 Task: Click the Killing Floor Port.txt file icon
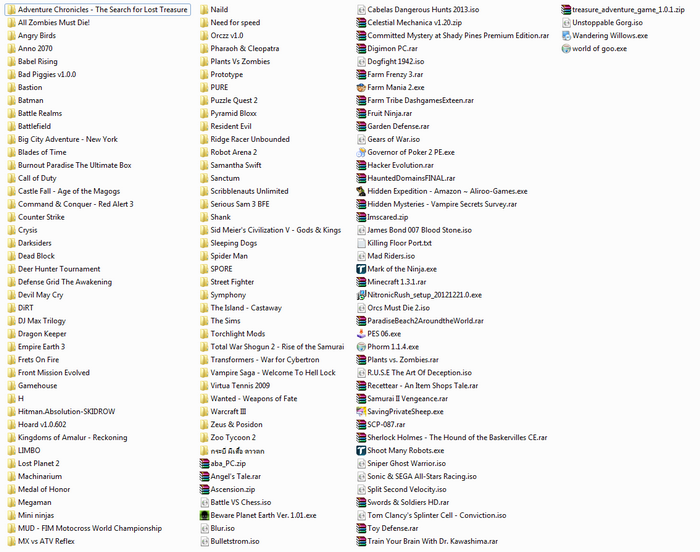361,243
